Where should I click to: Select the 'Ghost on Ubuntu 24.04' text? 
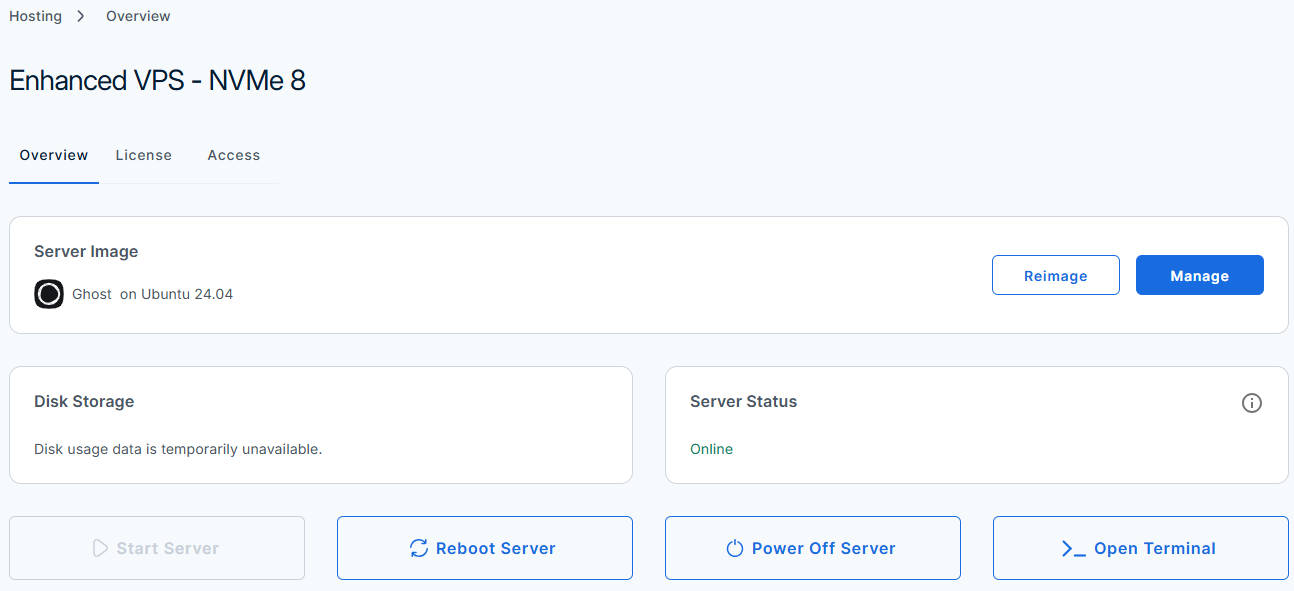(x=152, y=294)
